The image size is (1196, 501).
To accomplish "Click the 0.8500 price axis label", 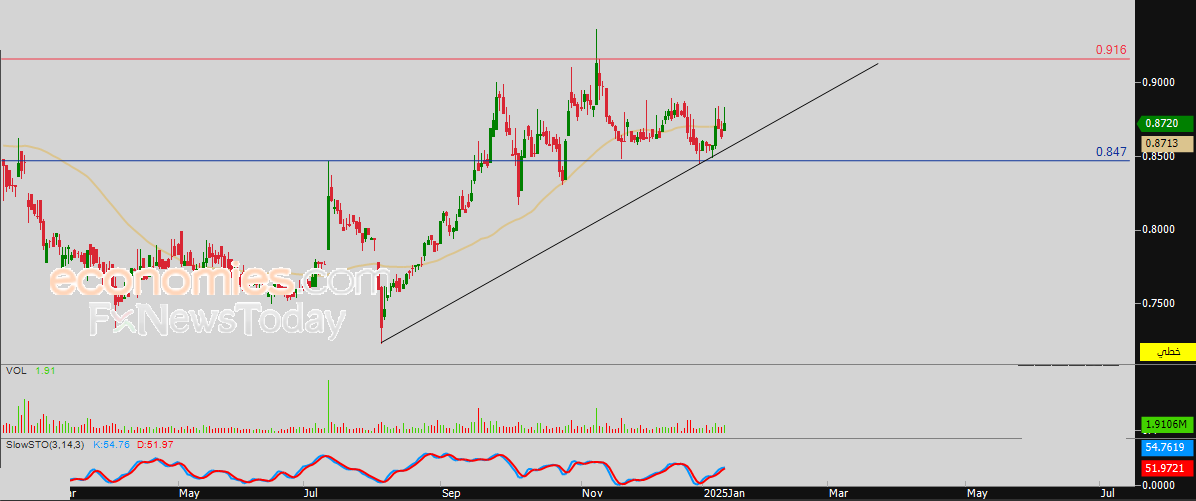I will click(x=1159, y=156).
